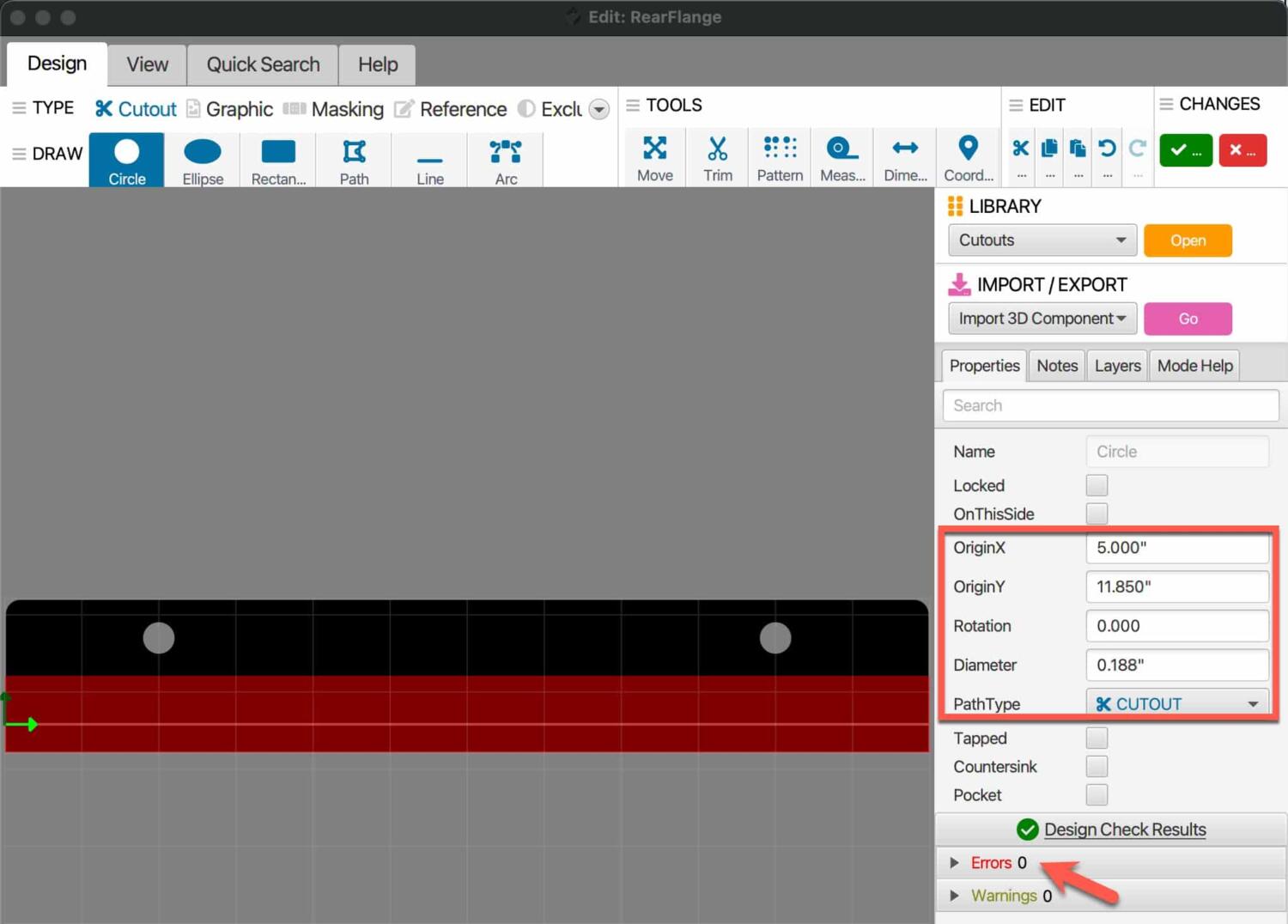Viewport: 1288px width, 924px height.
Task: Click the Undo arrow icon
Action: click(x=1107, y=149)
